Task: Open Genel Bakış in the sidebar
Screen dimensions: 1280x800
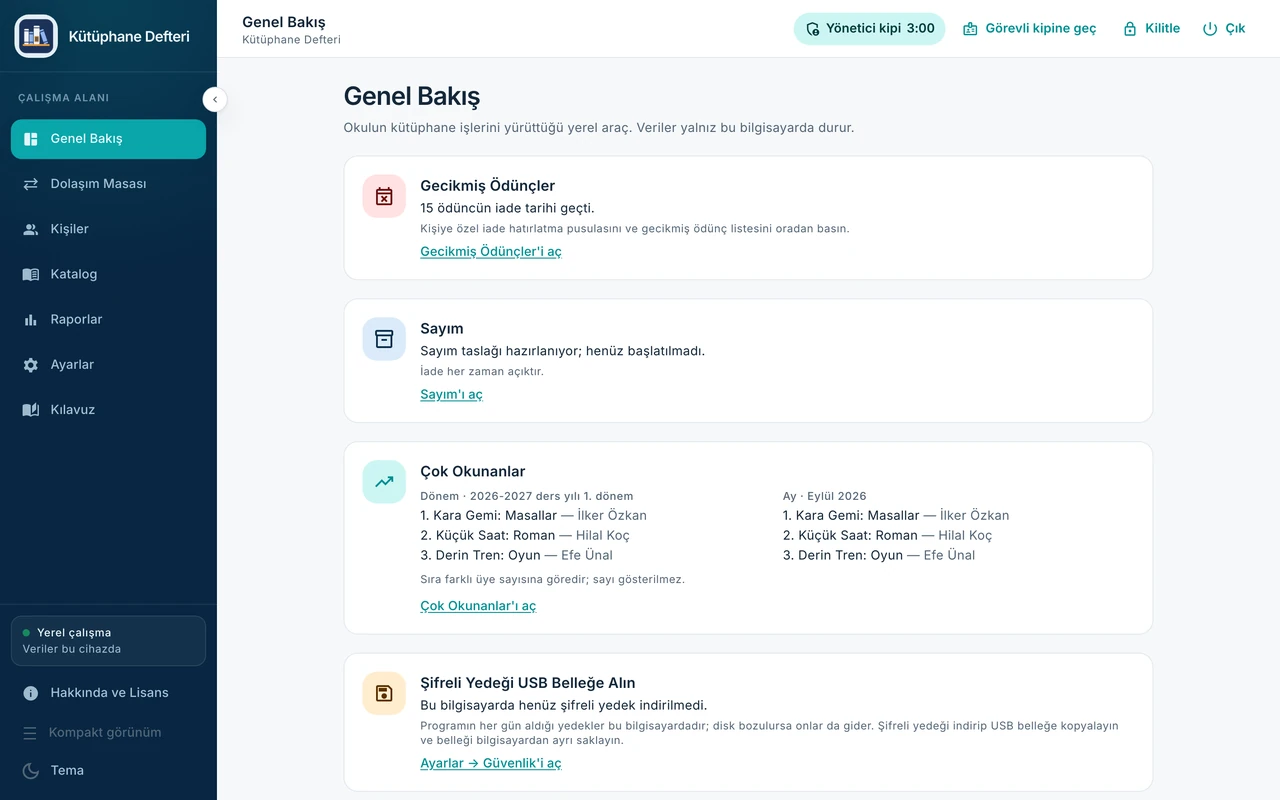Action: click(x=108, y=139)
